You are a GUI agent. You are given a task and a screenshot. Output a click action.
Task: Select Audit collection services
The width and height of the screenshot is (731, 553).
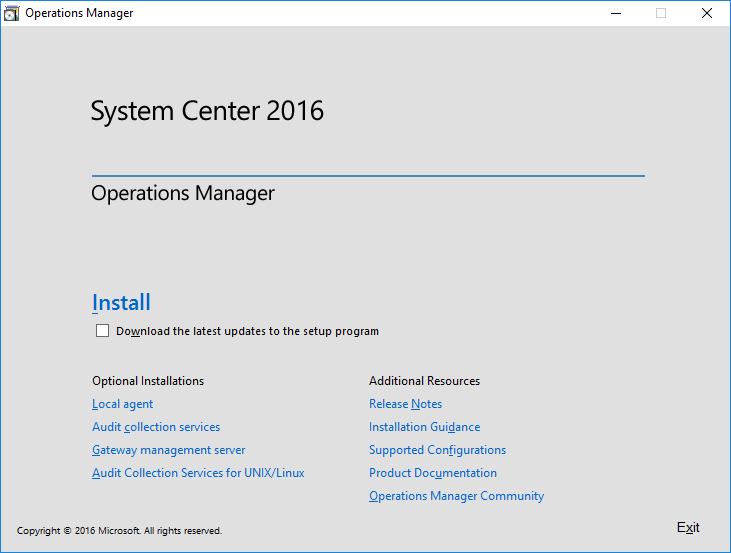[156, 427]
